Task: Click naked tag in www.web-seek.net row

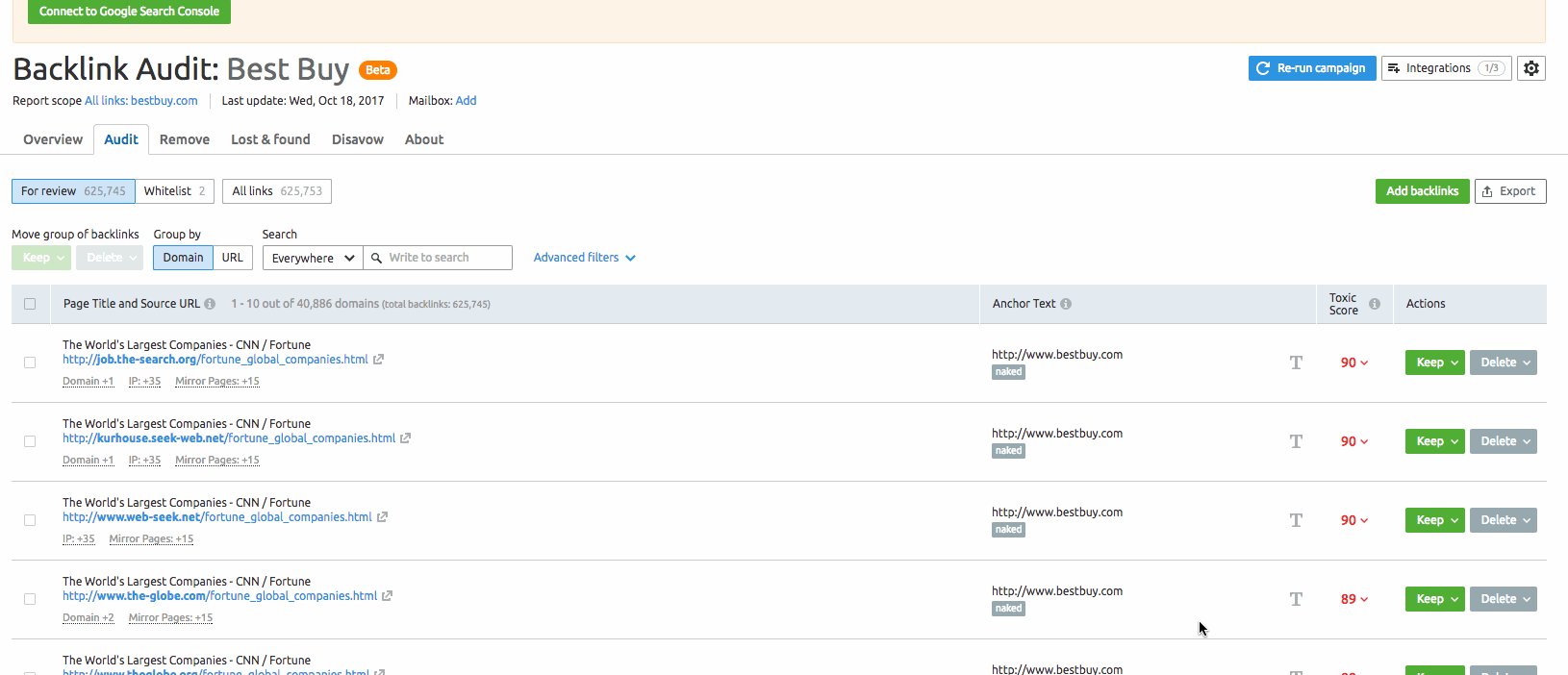Action: click(x=1008, y=530)
